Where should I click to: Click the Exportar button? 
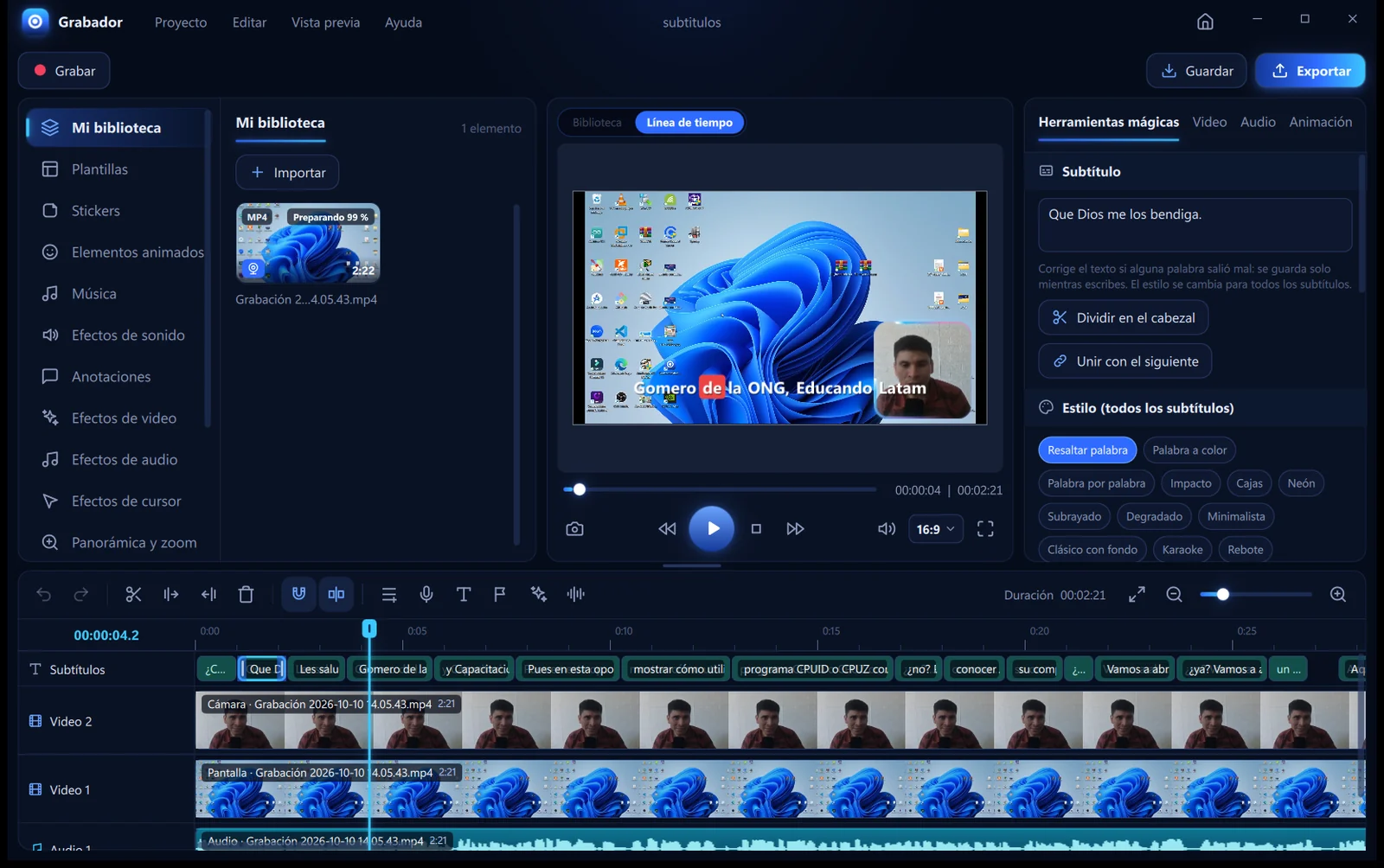1310,71
